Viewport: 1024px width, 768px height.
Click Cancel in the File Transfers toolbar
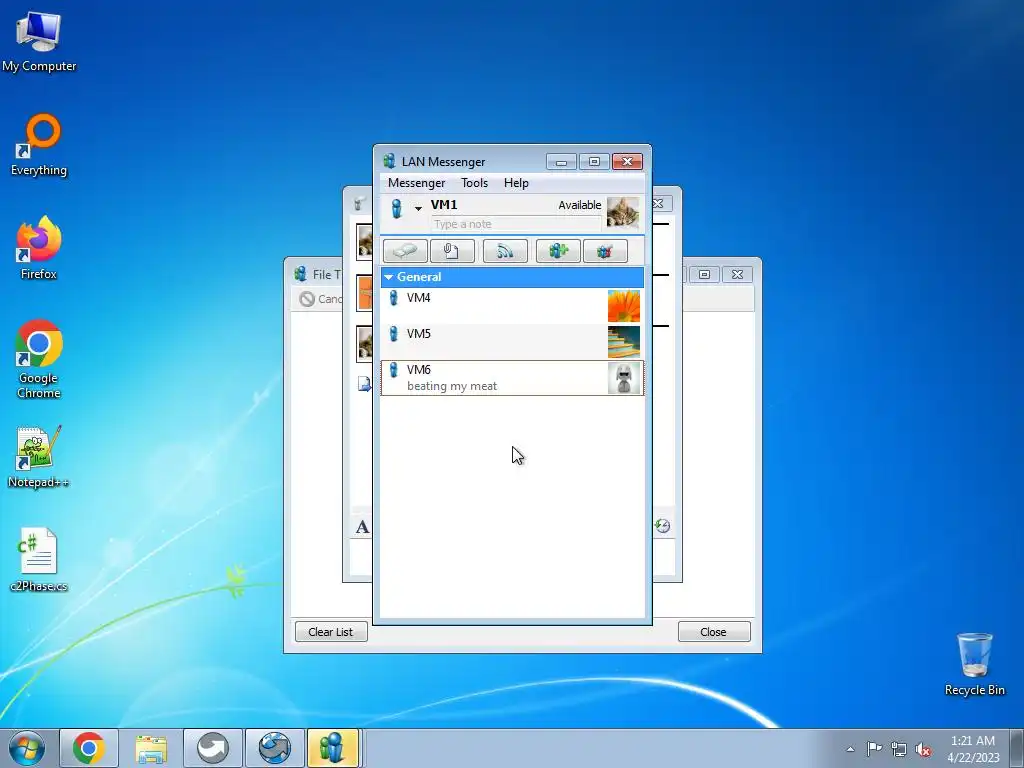tap(321, 298)
